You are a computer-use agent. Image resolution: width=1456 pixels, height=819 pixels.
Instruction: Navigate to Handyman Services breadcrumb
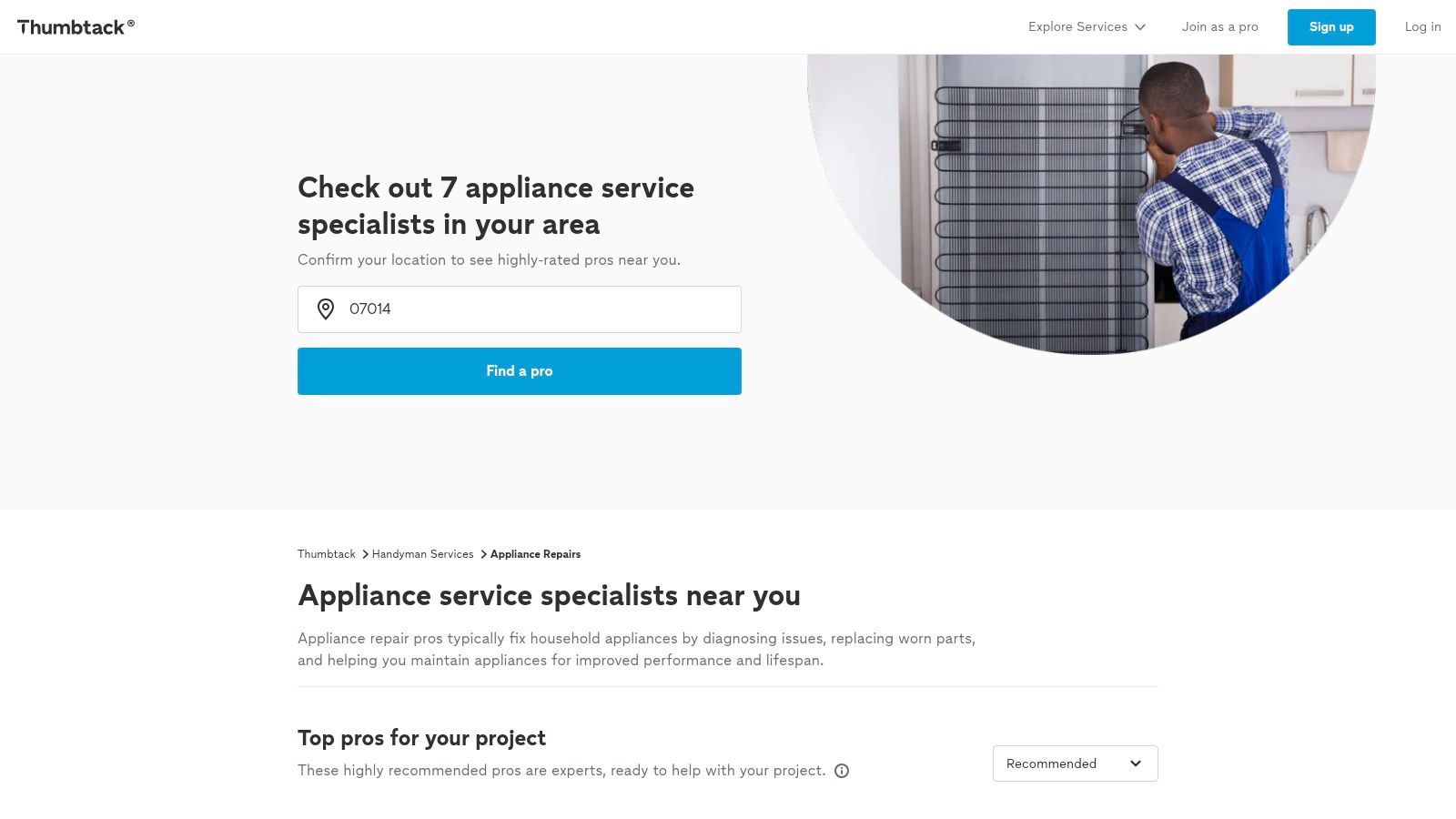click(x=422, y=554)
